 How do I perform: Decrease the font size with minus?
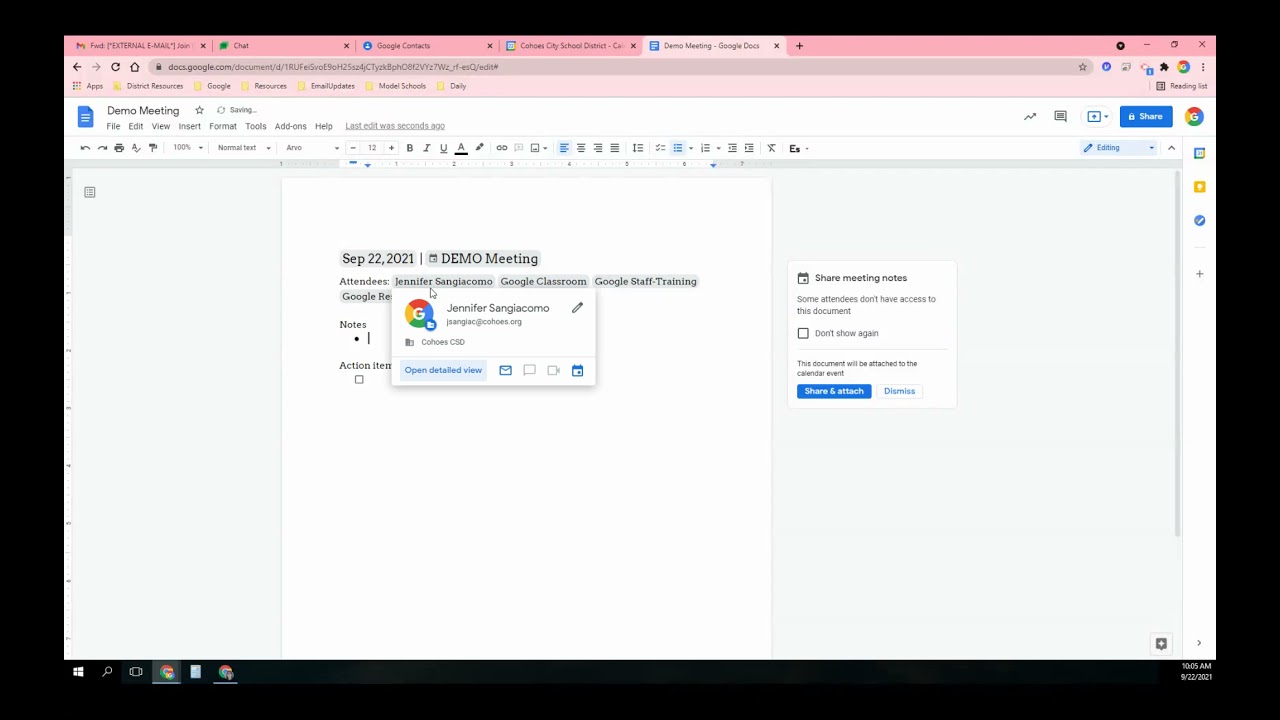tap(353, 148)
